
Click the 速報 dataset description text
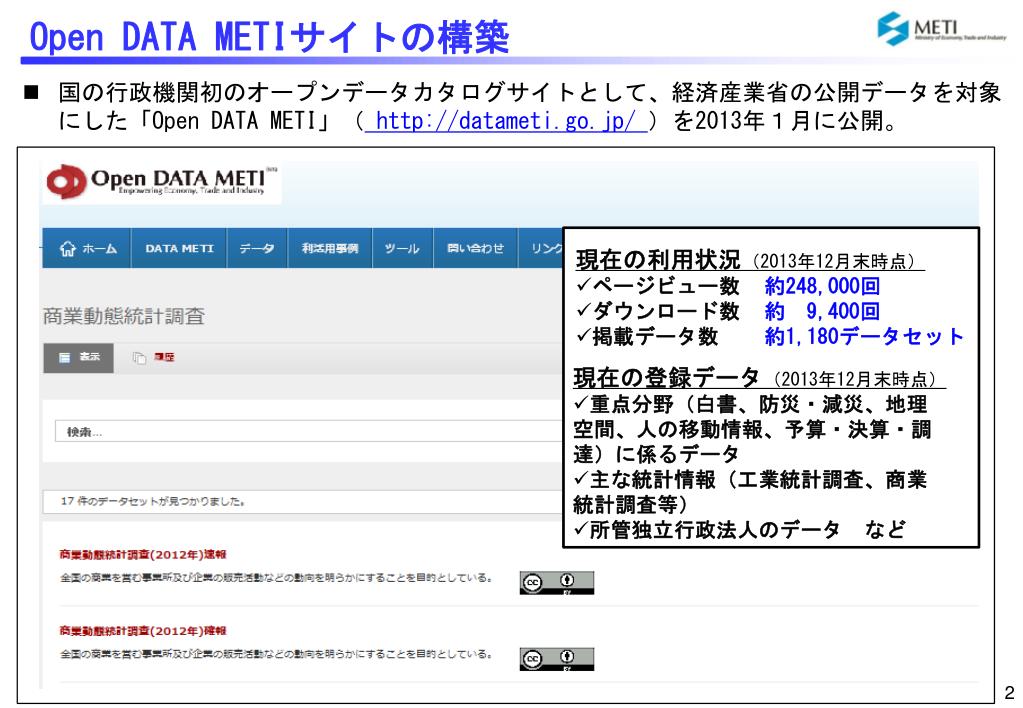click(276, 578)
